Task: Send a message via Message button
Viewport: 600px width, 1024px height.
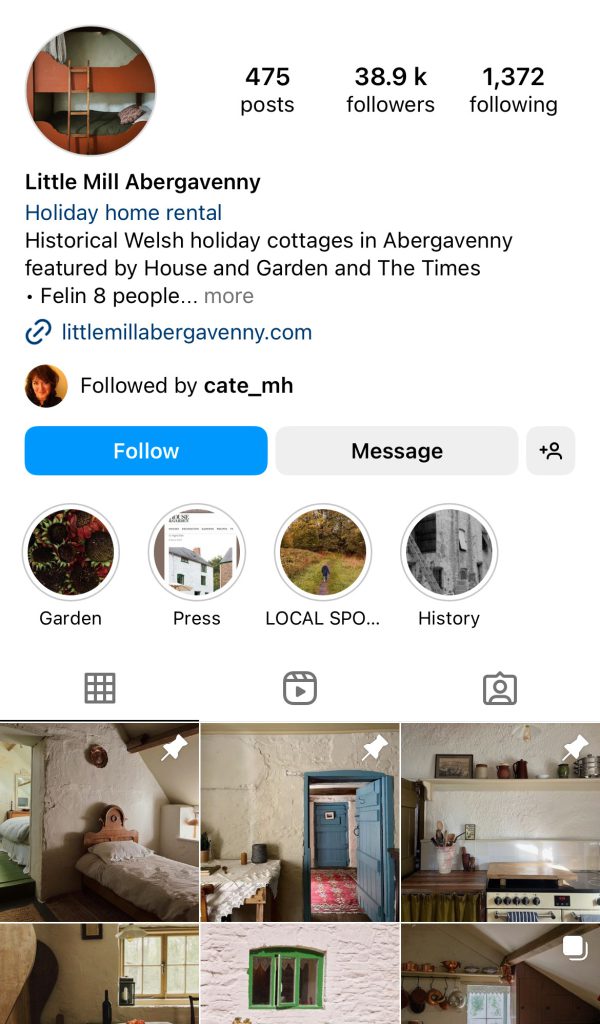Action: coord(397,451)
